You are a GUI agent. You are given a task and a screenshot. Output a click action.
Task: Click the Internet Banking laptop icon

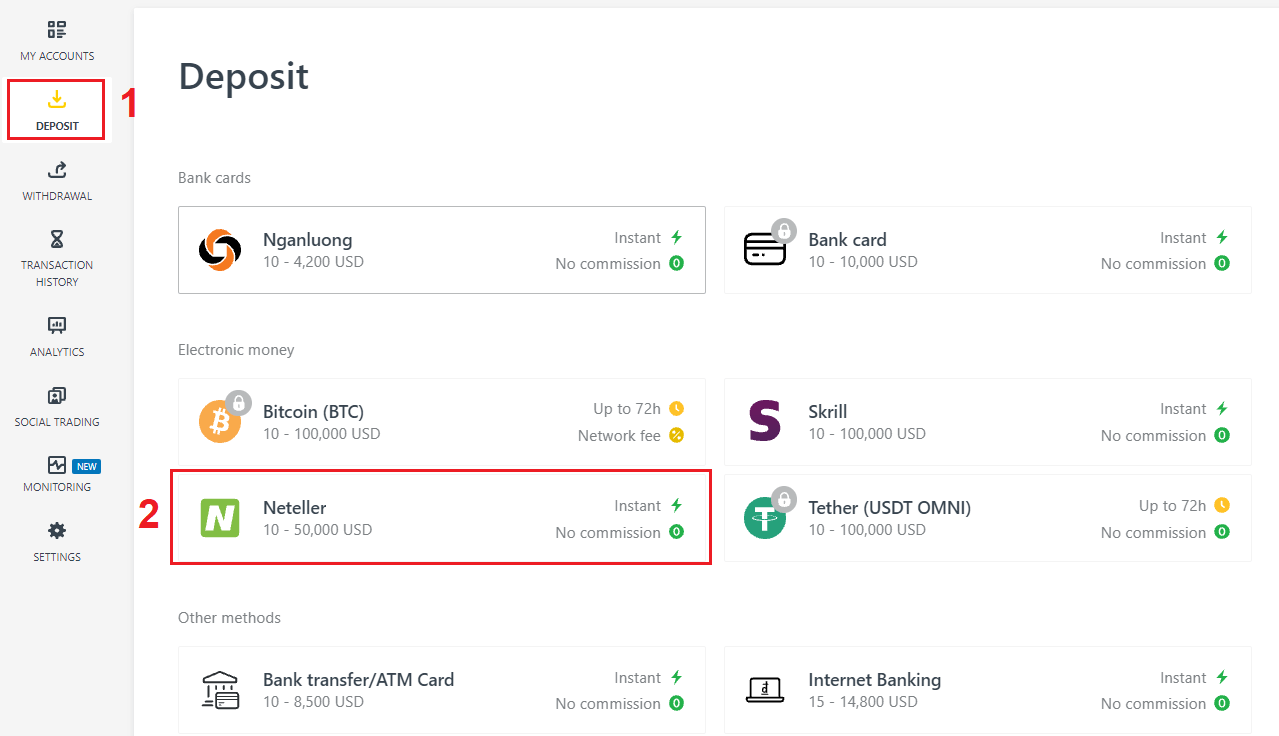(765, 690)
